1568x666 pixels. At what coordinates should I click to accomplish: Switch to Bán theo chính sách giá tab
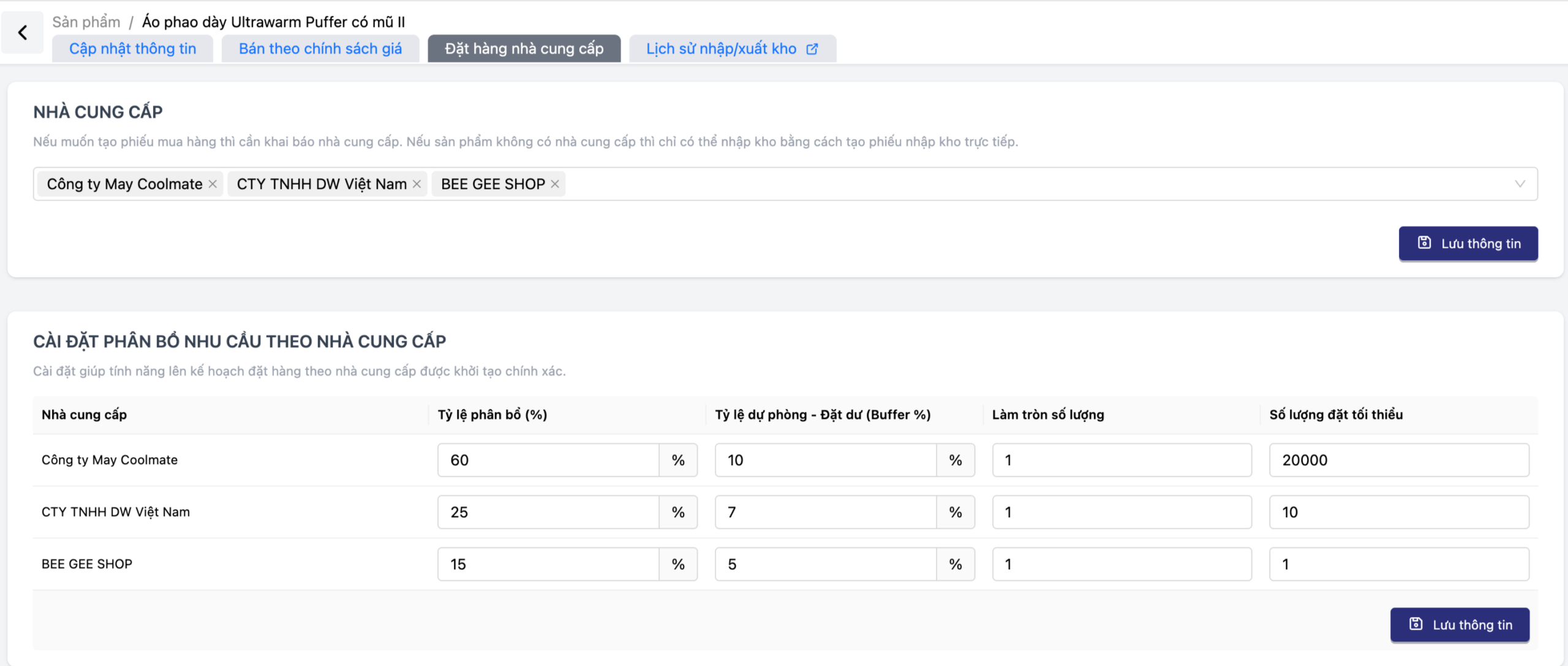(x=320, y=49)
